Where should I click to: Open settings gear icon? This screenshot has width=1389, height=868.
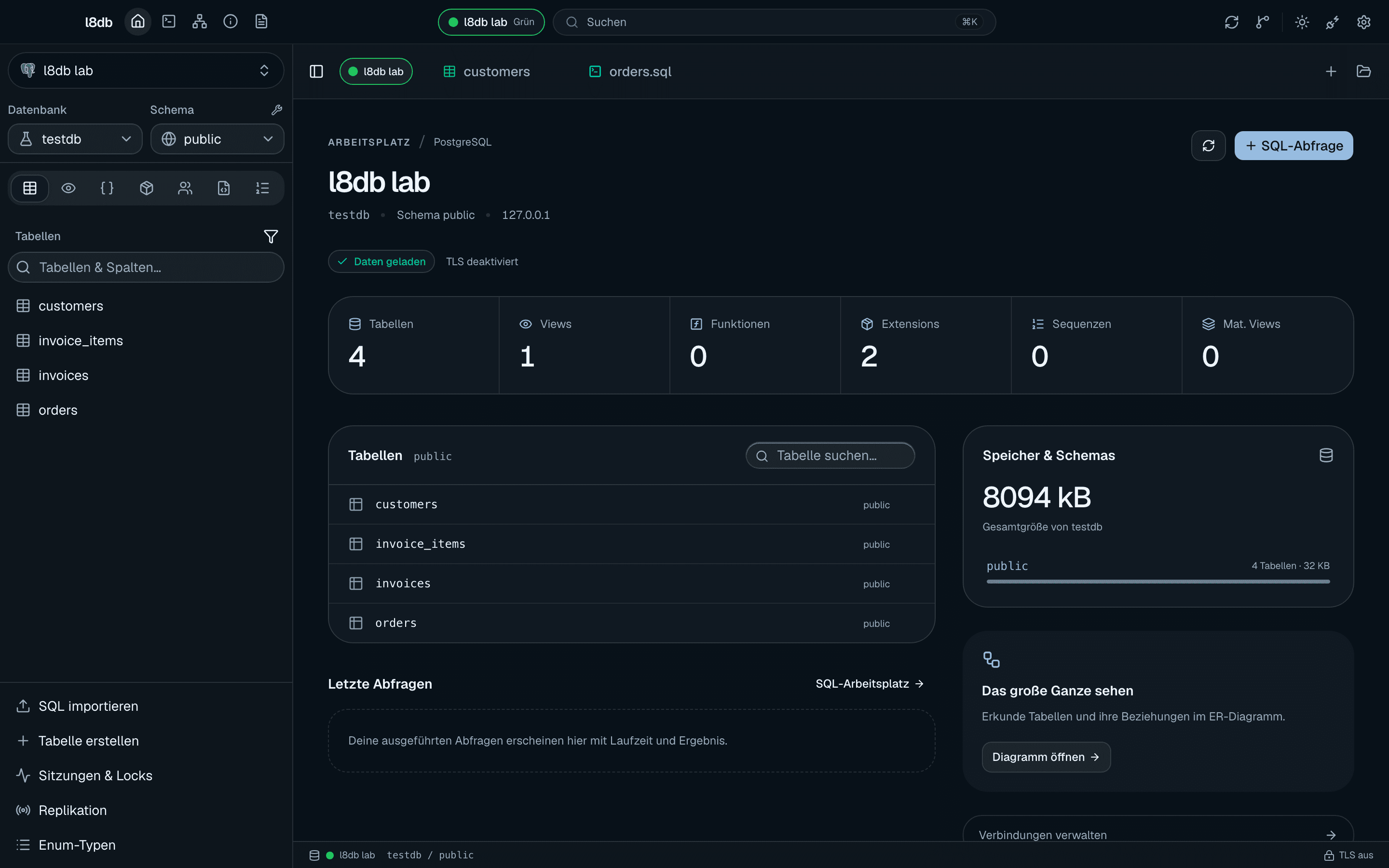pyautogui.click(x=1364, y=22)
